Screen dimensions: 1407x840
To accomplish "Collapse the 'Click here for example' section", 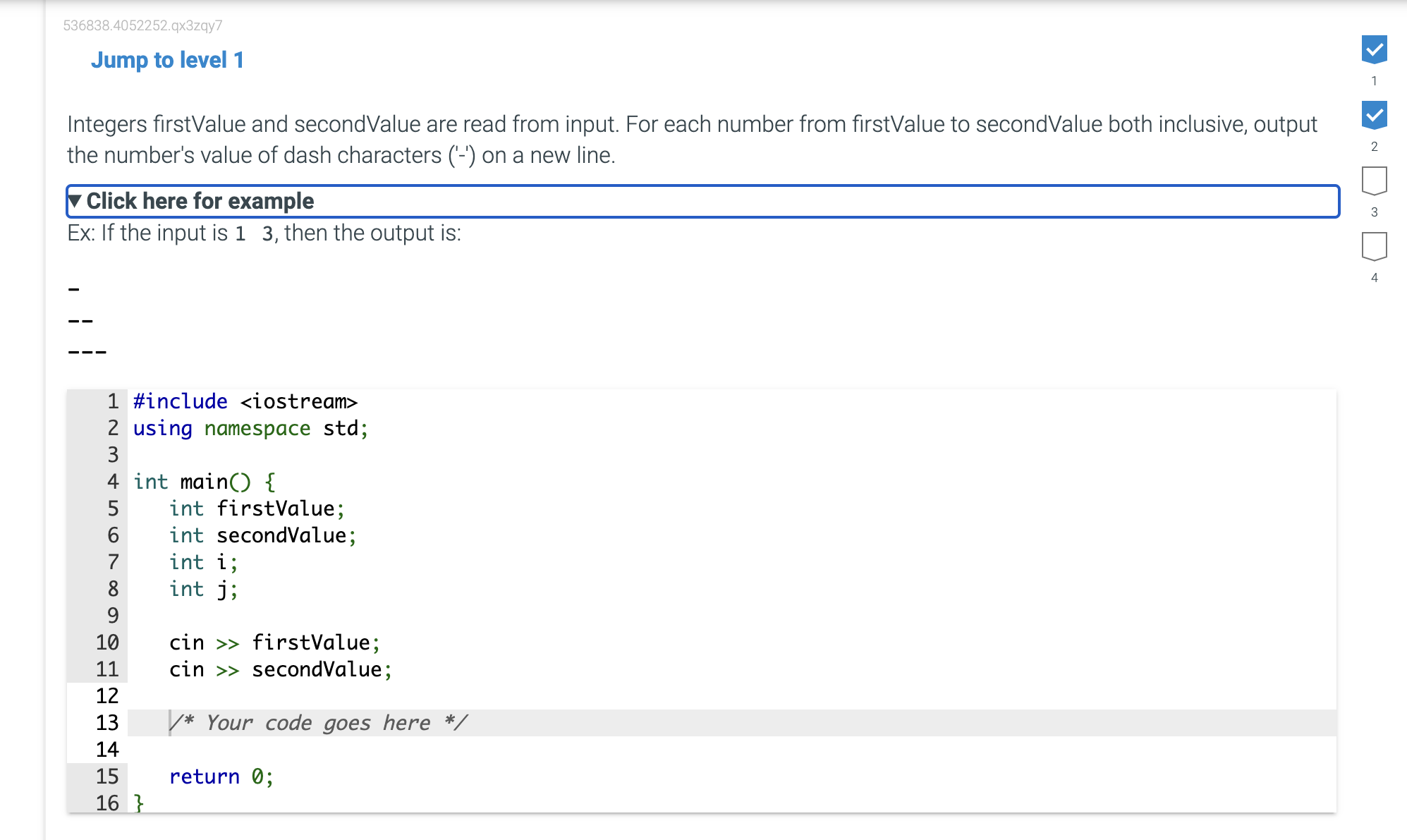I will pyautogui.click(x=702, y=202).
